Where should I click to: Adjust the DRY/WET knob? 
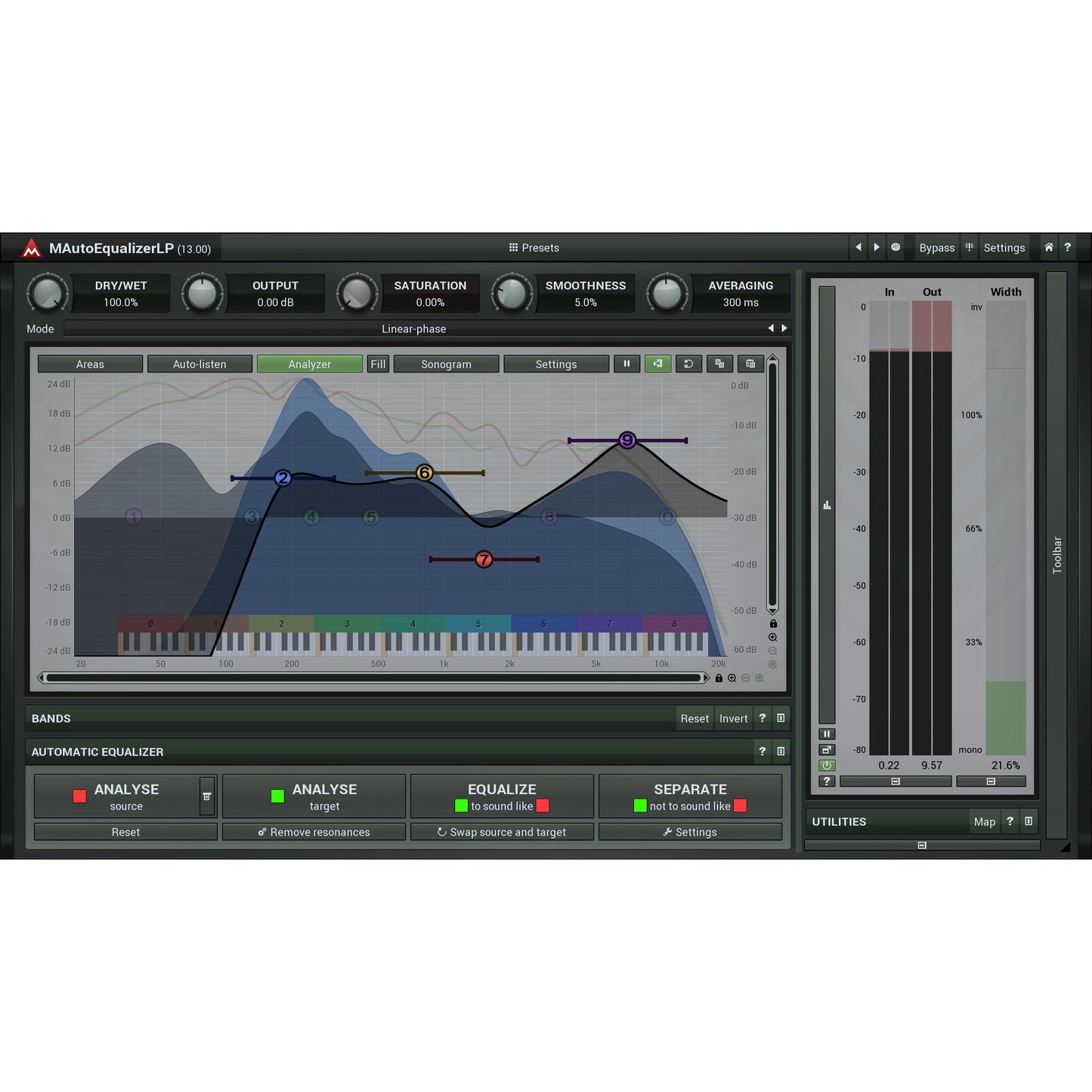click(x=47, y=293)
